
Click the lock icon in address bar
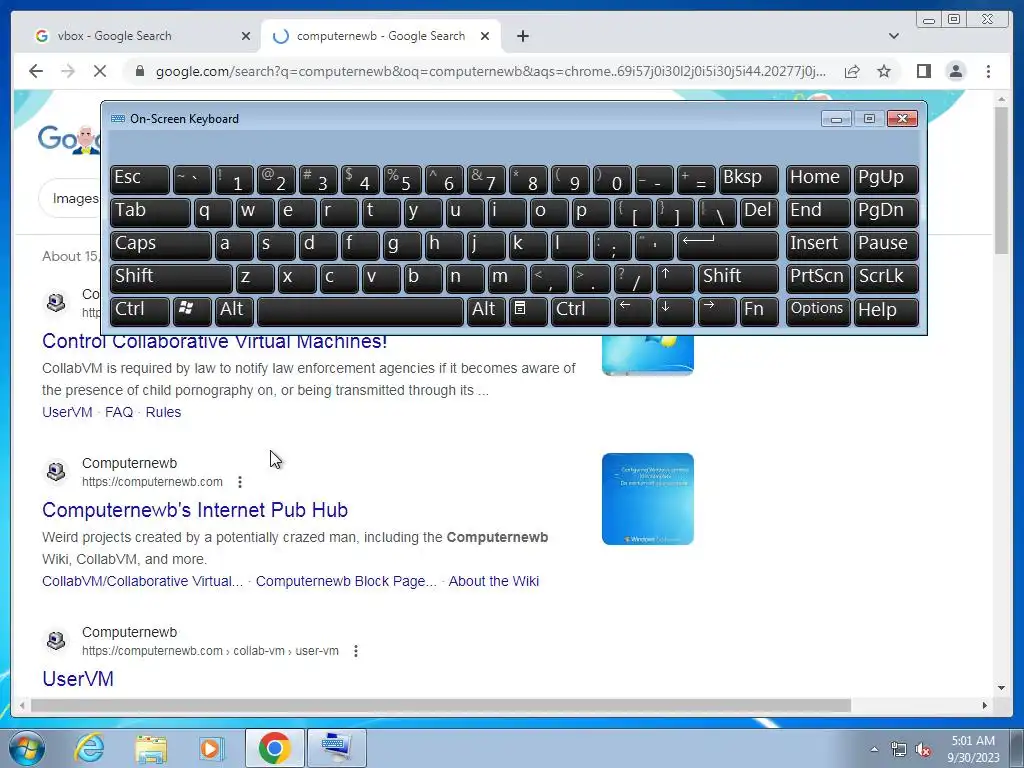[x=139, y=71]
